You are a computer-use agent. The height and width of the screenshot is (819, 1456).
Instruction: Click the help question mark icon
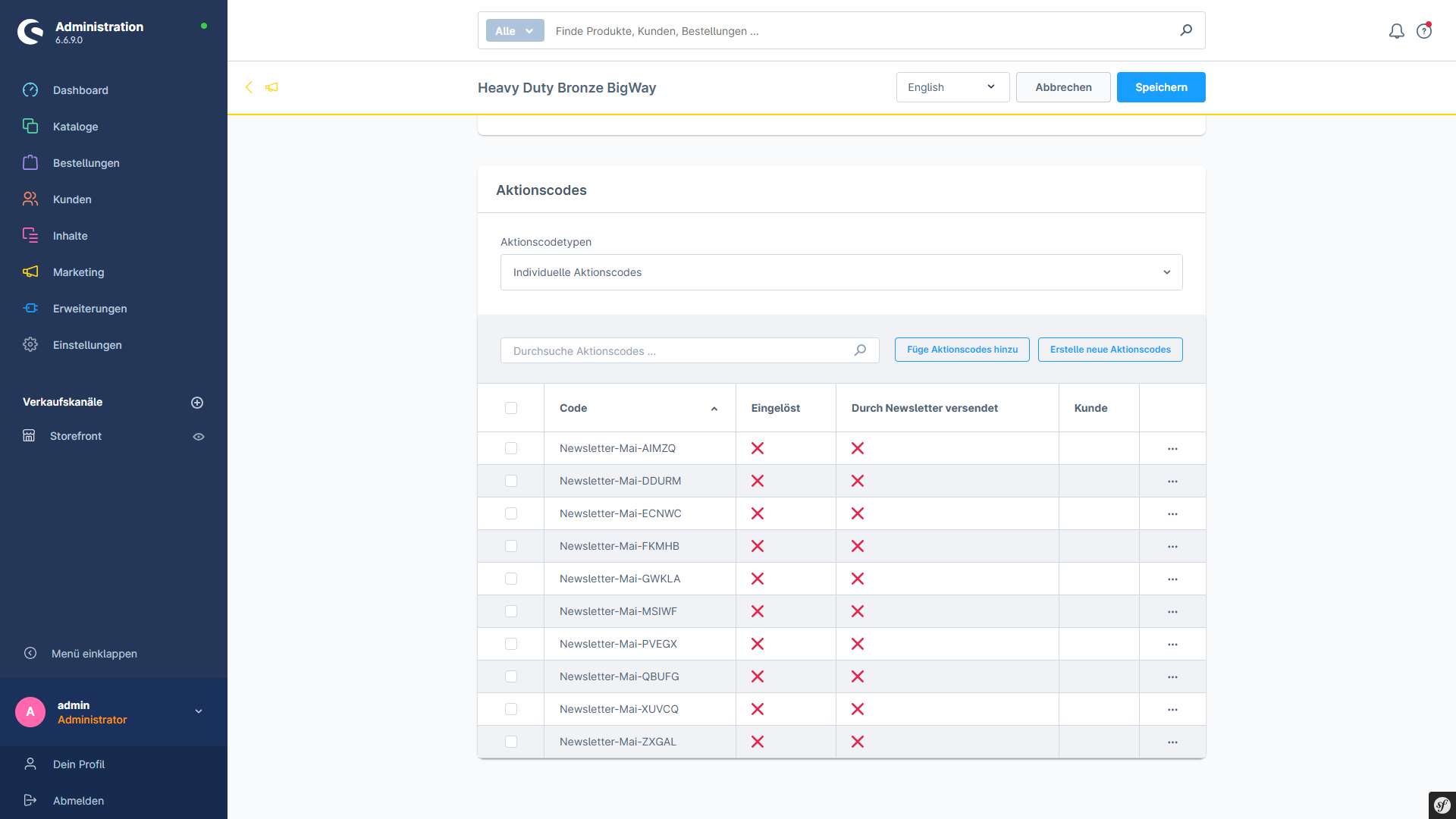click(1424, 31)
